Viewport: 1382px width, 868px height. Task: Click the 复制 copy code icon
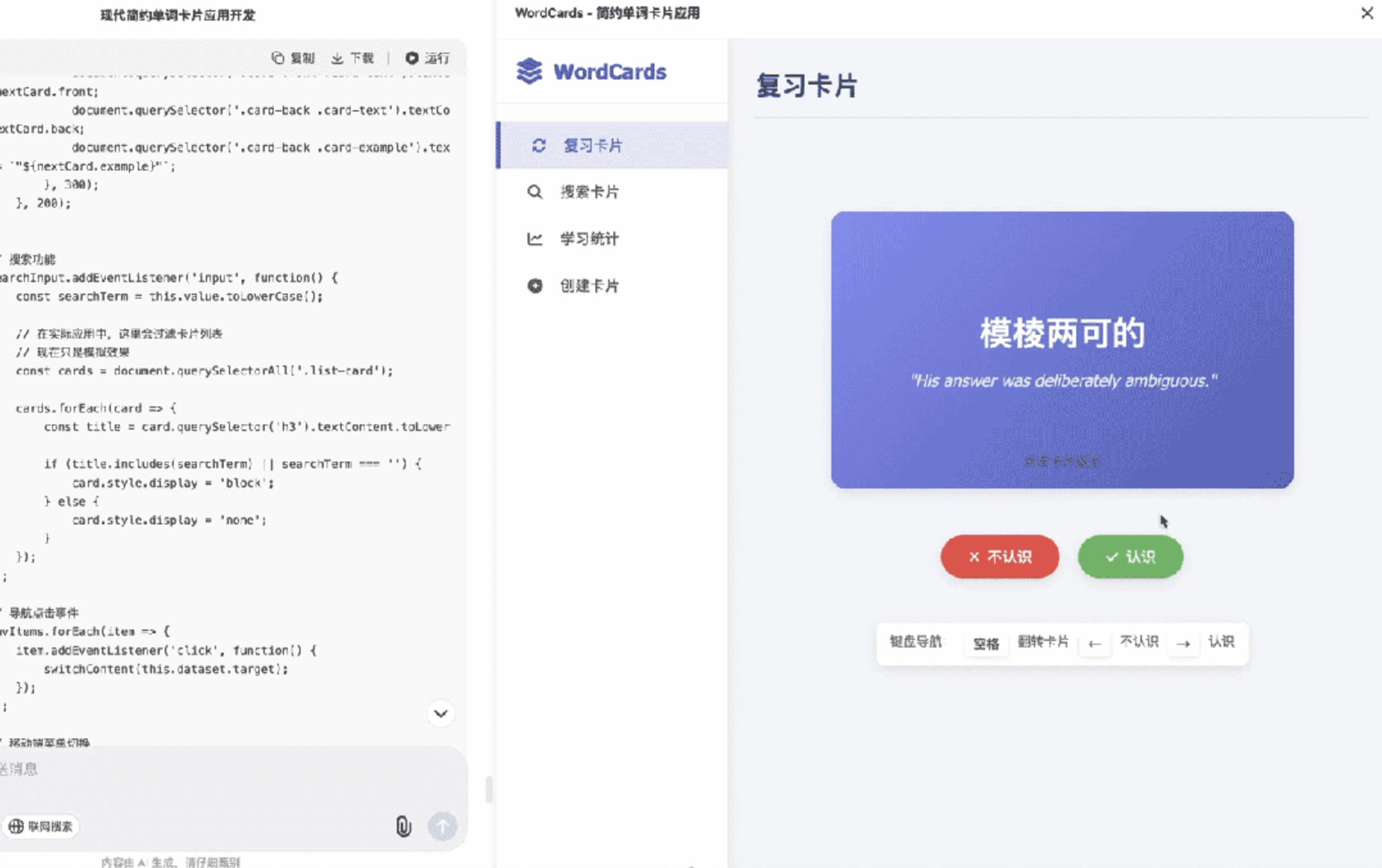click(x=278, y=58)
